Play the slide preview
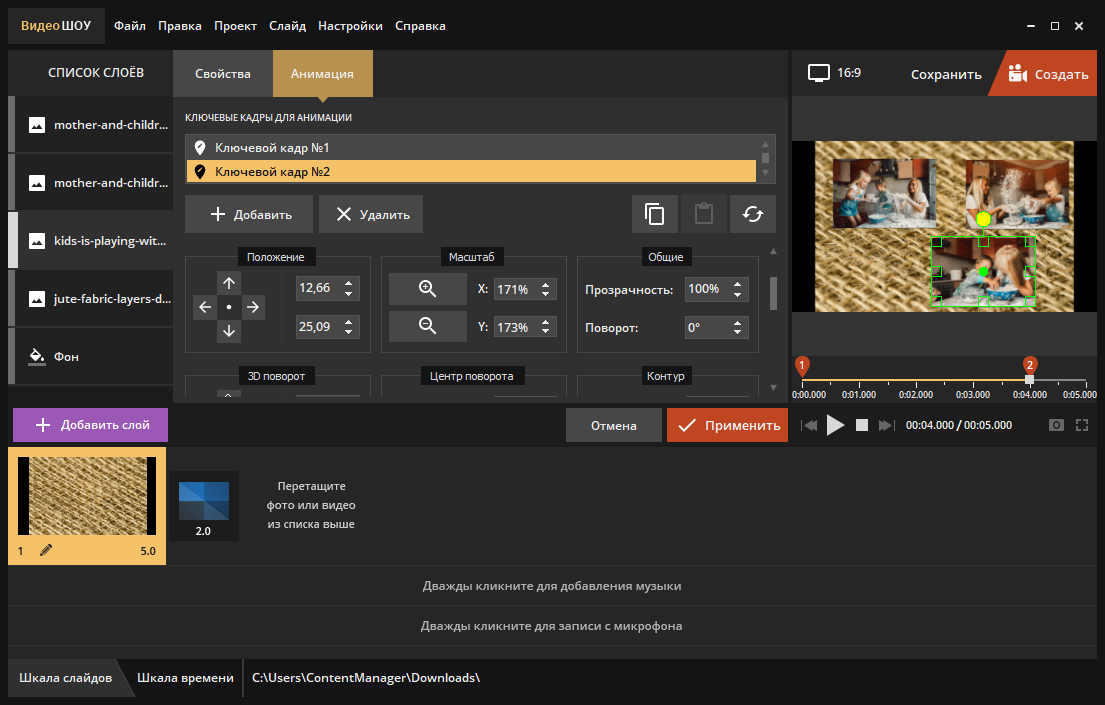 pos(835,425)
